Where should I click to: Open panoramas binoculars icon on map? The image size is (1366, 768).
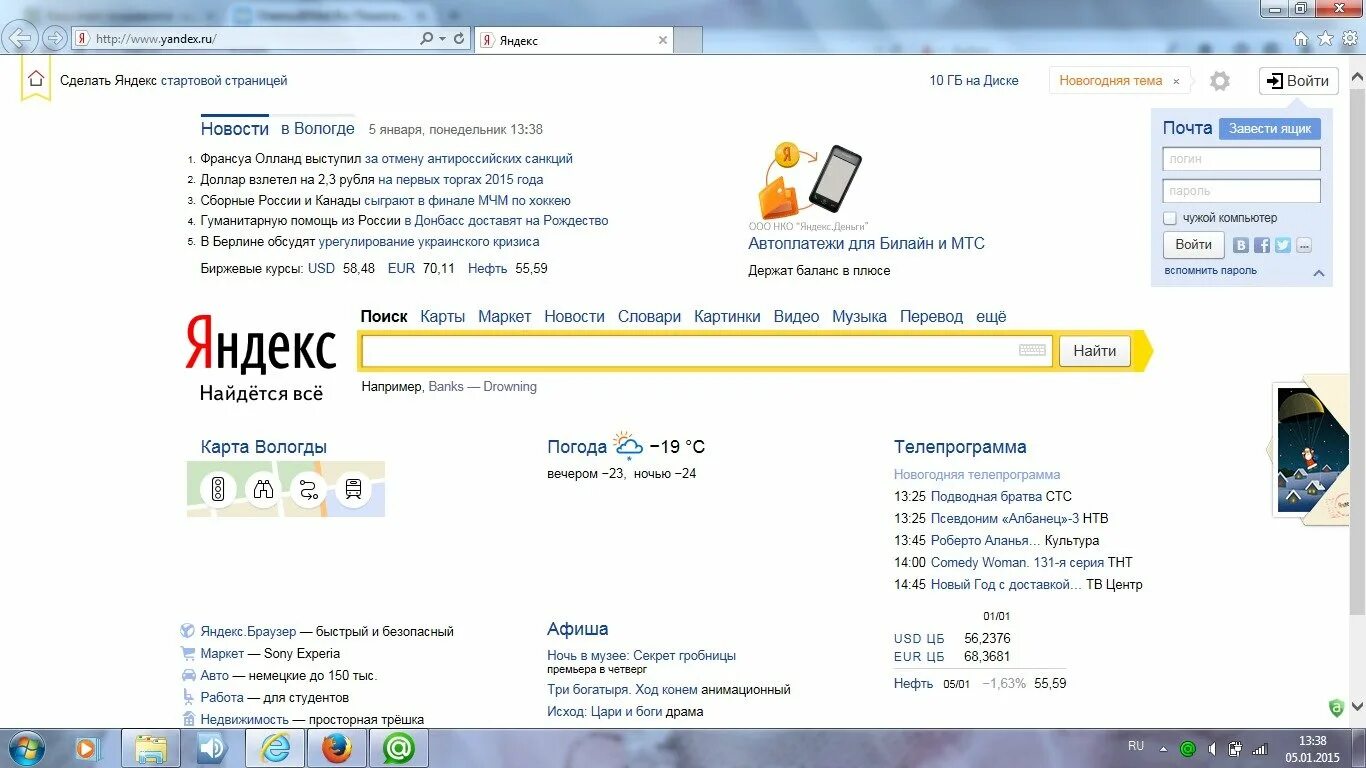[x=263, y=489]
